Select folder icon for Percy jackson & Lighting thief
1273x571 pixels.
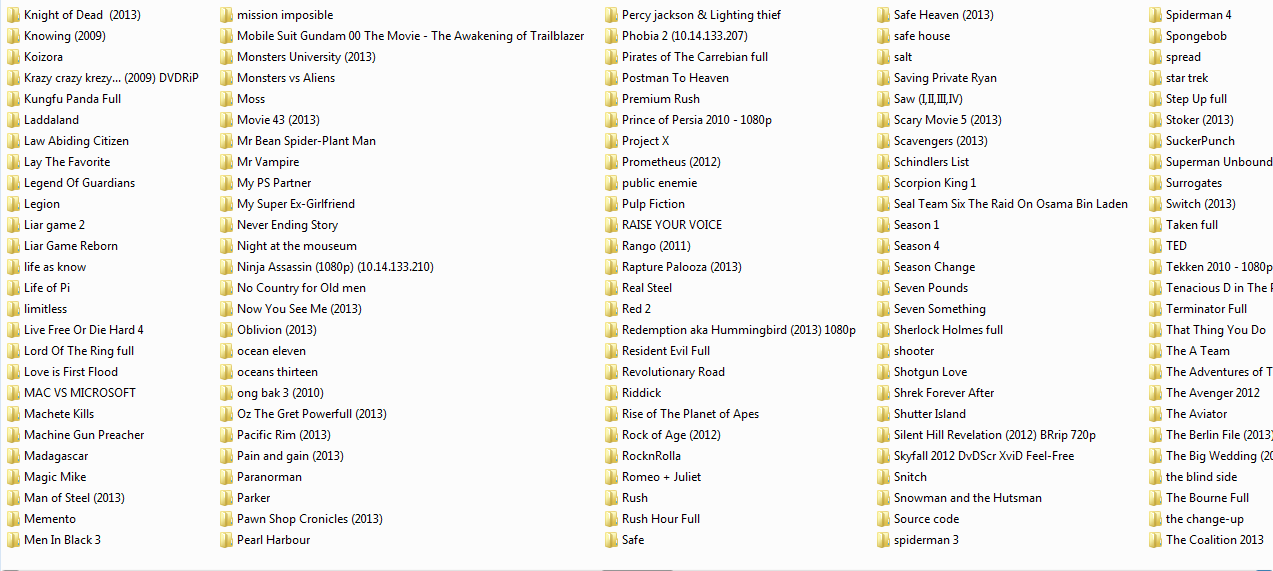click(611, 15)
